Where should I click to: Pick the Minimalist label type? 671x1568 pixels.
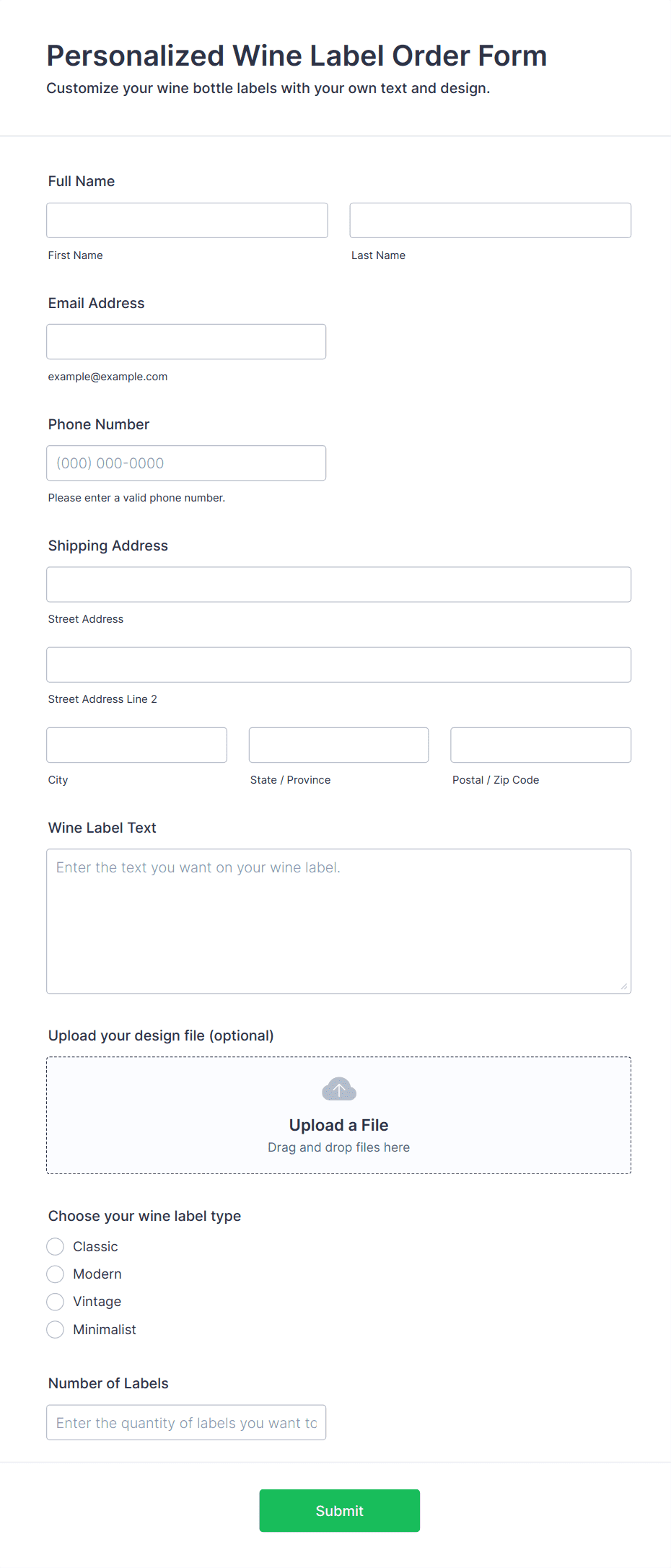tap(56, 1329)
